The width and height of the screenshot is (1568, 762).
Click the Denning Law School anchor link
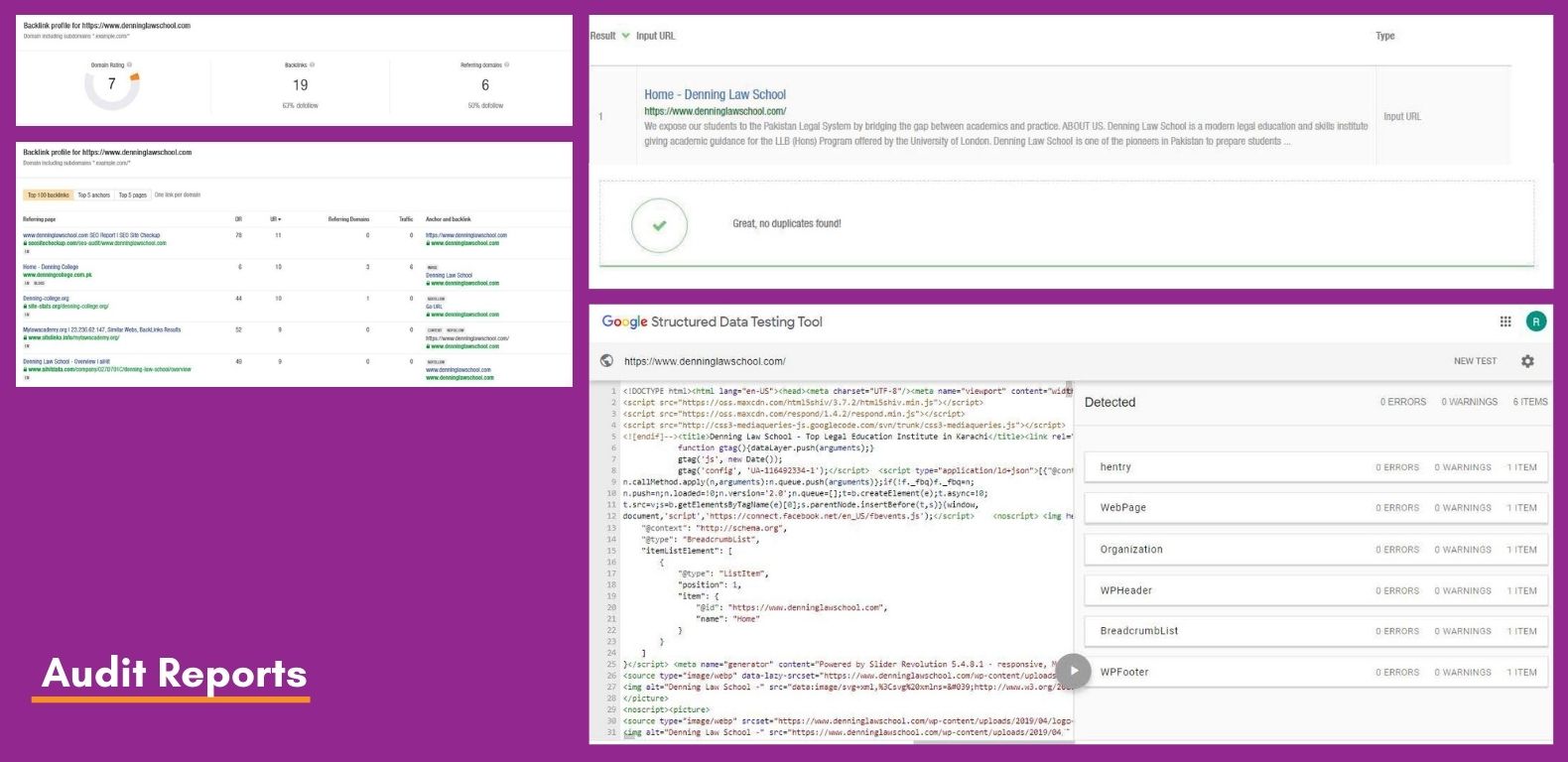449,275
